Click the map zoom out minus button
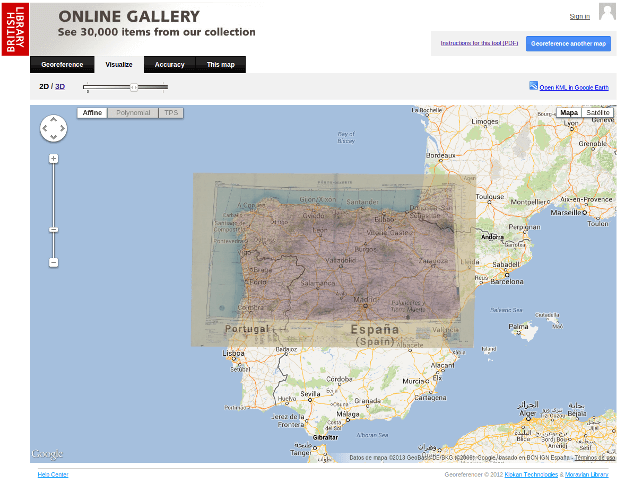 pos(53,262)
